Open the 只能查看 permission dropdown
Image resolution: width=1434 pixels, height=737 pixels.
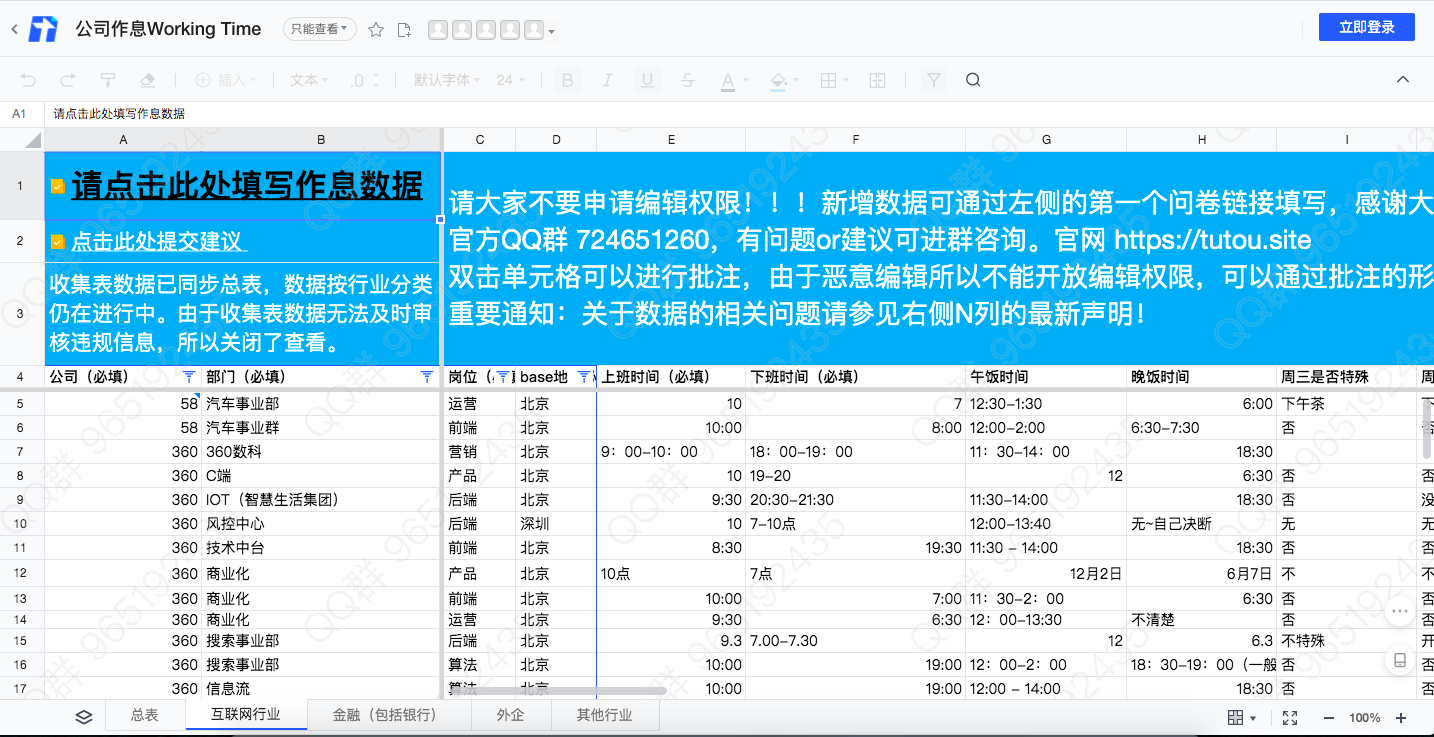pos(319,29)
